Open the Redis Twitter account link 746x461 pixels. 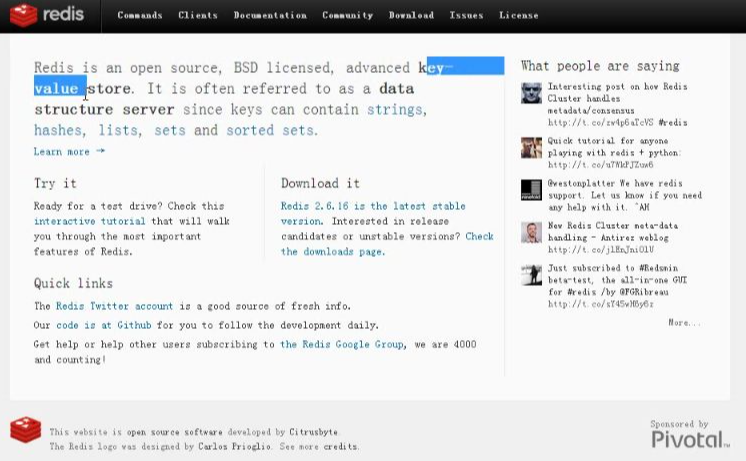114,306
